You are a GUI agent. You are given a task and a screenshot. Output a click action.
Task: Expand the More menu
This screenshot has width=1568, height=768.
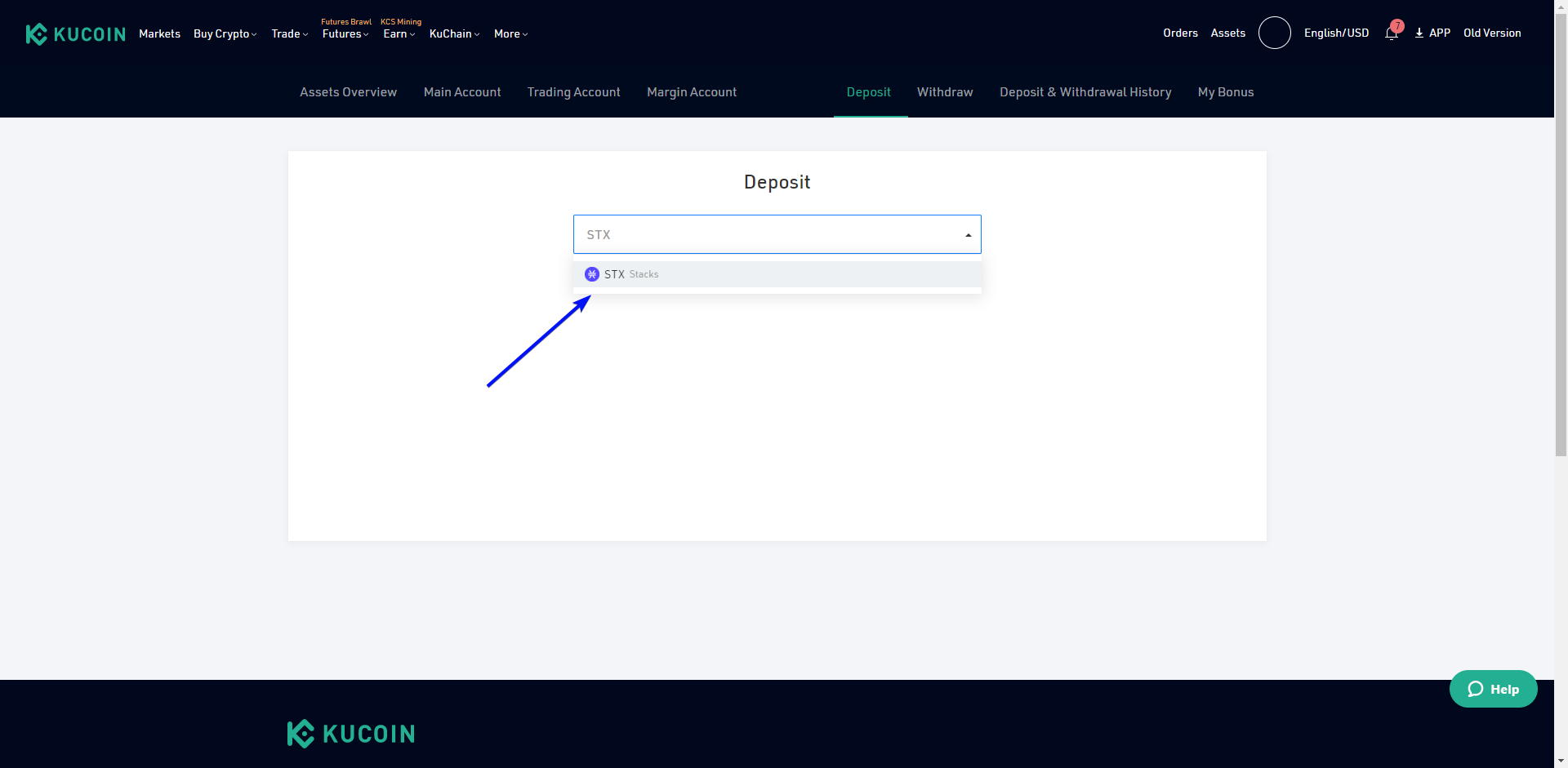click(510, 34)
